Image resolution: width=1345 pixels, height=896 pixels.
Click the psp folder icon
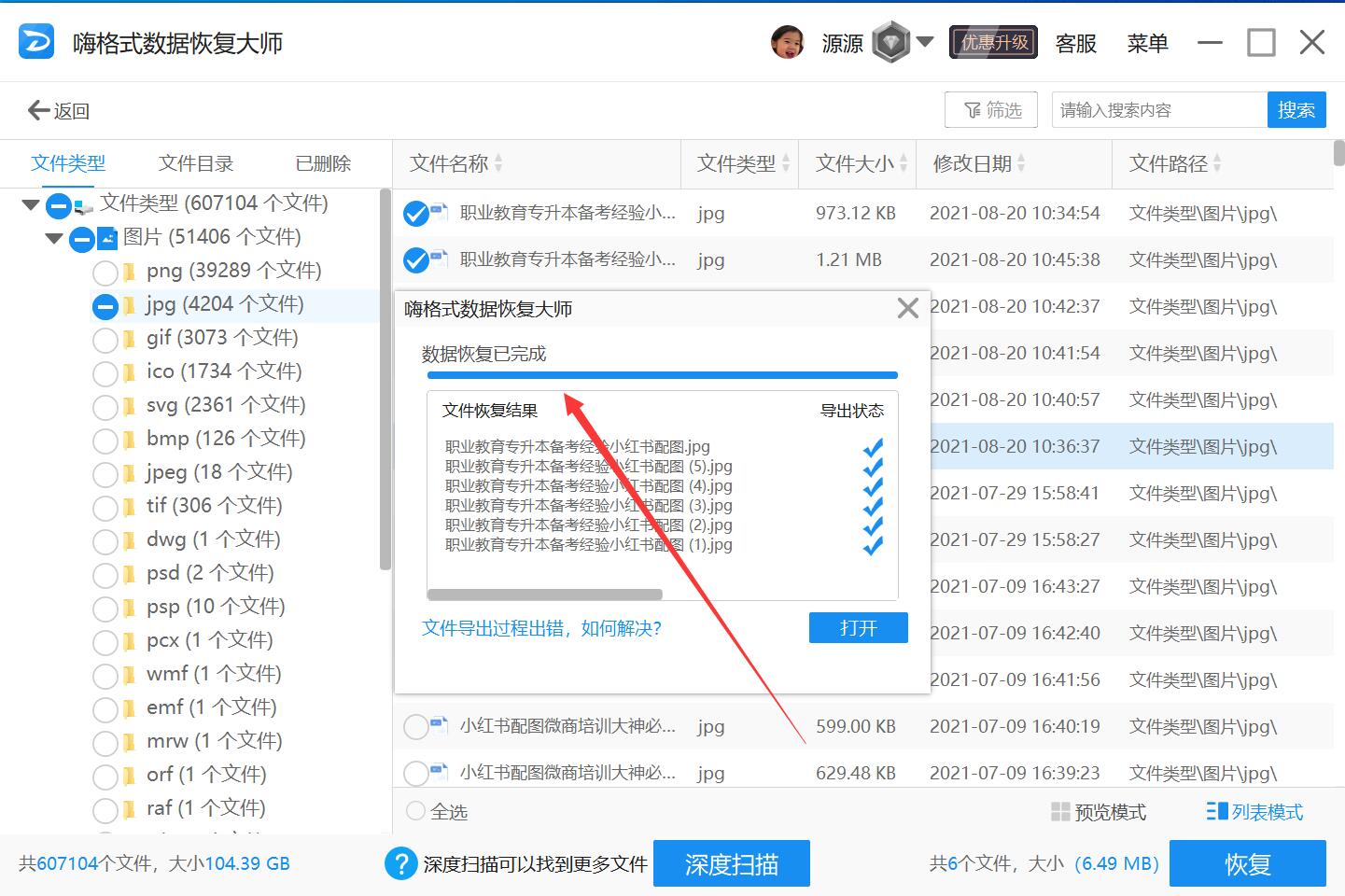129,609
